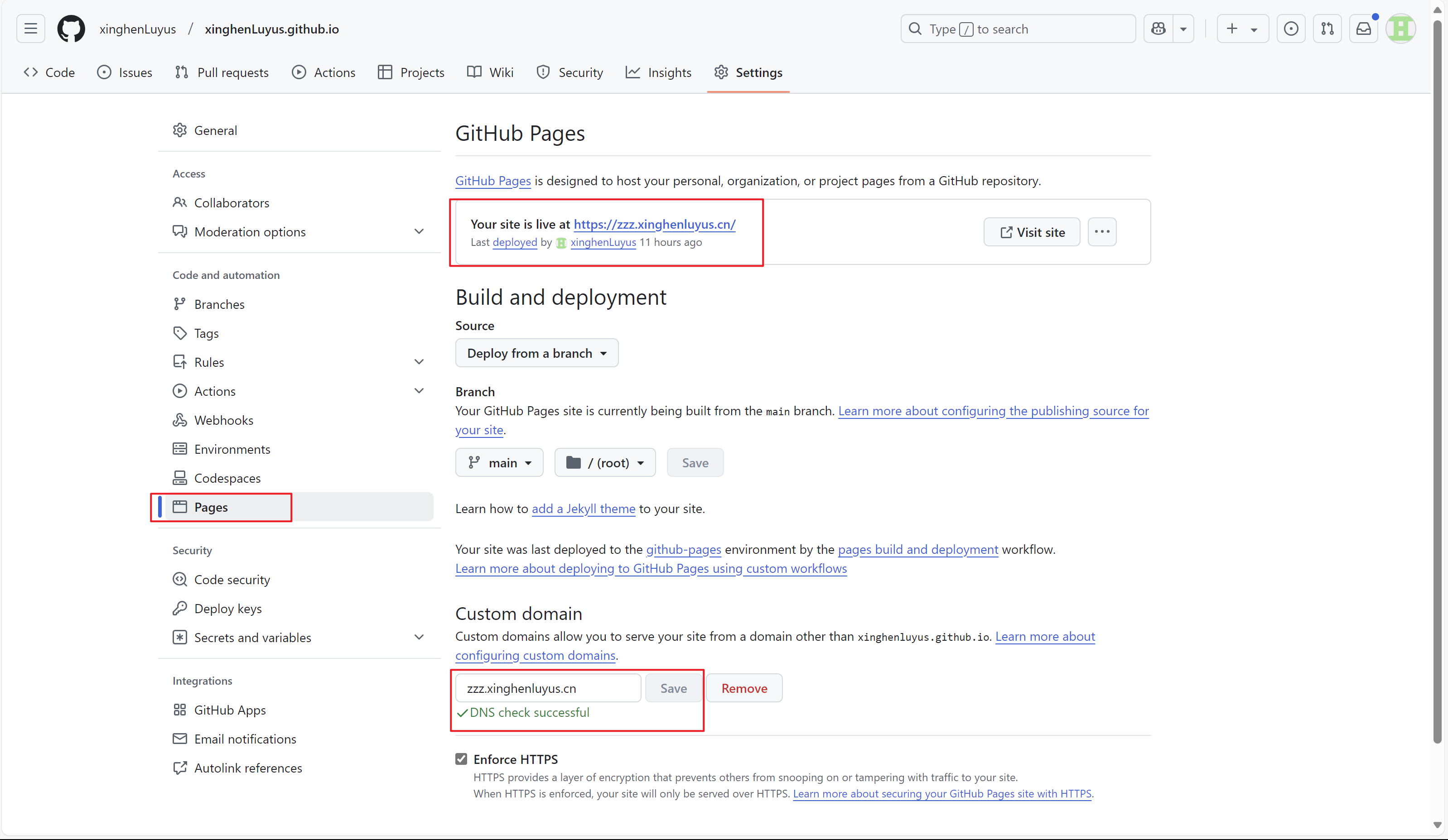Expand Moderation options in sidebar
Image resolution: width=1448 pixels, height=840 pixels.
tap(418, 232)
